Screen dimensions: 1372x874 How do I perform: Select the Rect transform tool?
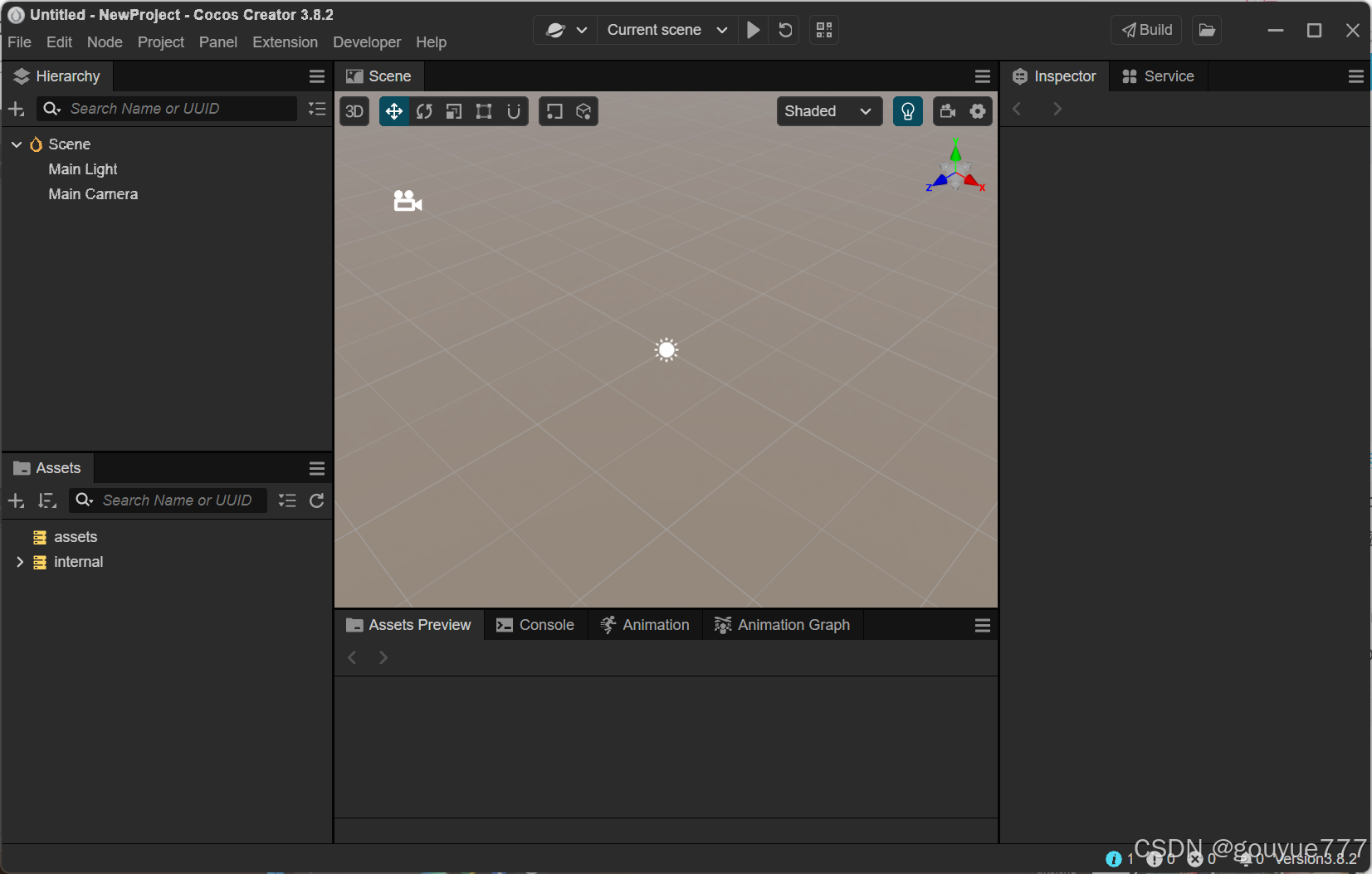(x=485, y=111)
